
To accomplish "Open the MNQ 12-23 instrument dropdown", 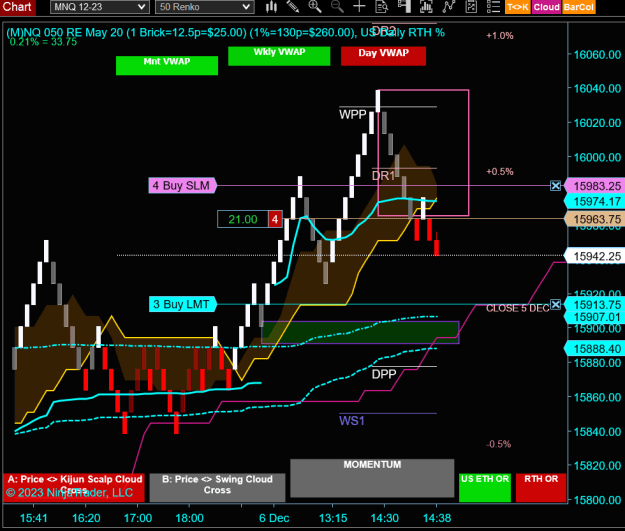I will 100,7.
